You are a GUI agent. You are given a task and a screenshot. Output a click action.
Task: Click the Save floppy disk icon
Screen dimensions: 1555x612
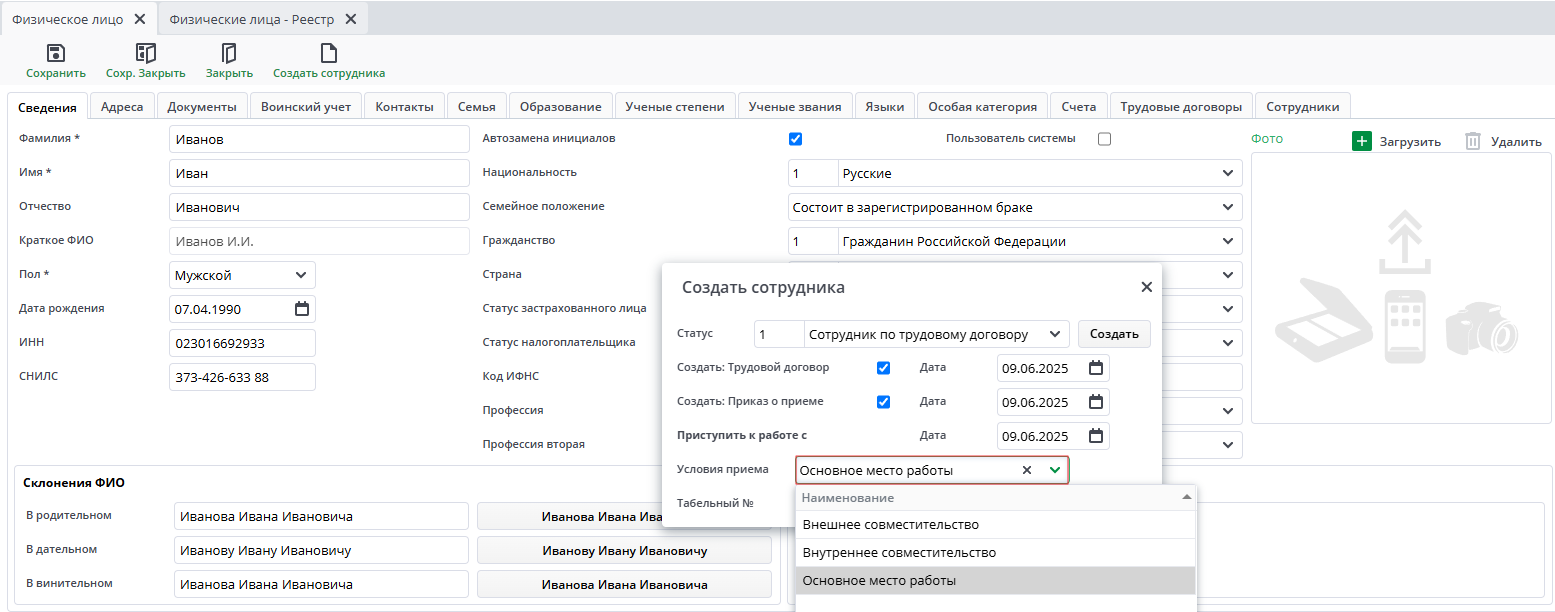[x=56, y=54]
